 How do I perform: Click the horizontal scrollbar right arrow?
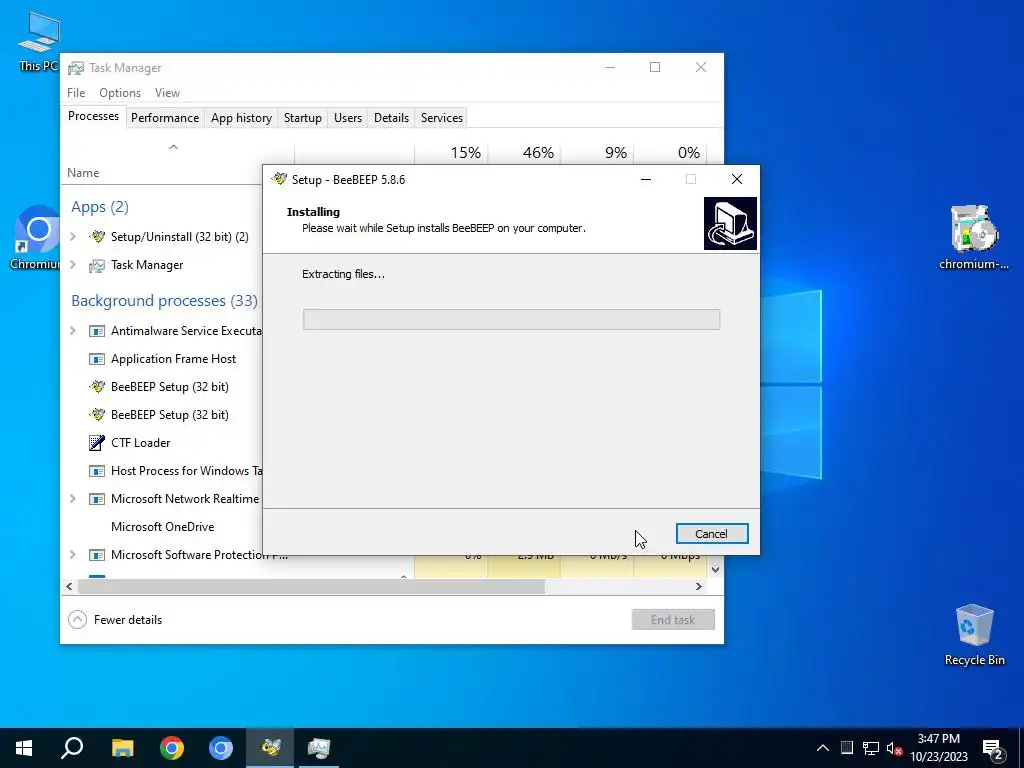(x=699, y=586)
